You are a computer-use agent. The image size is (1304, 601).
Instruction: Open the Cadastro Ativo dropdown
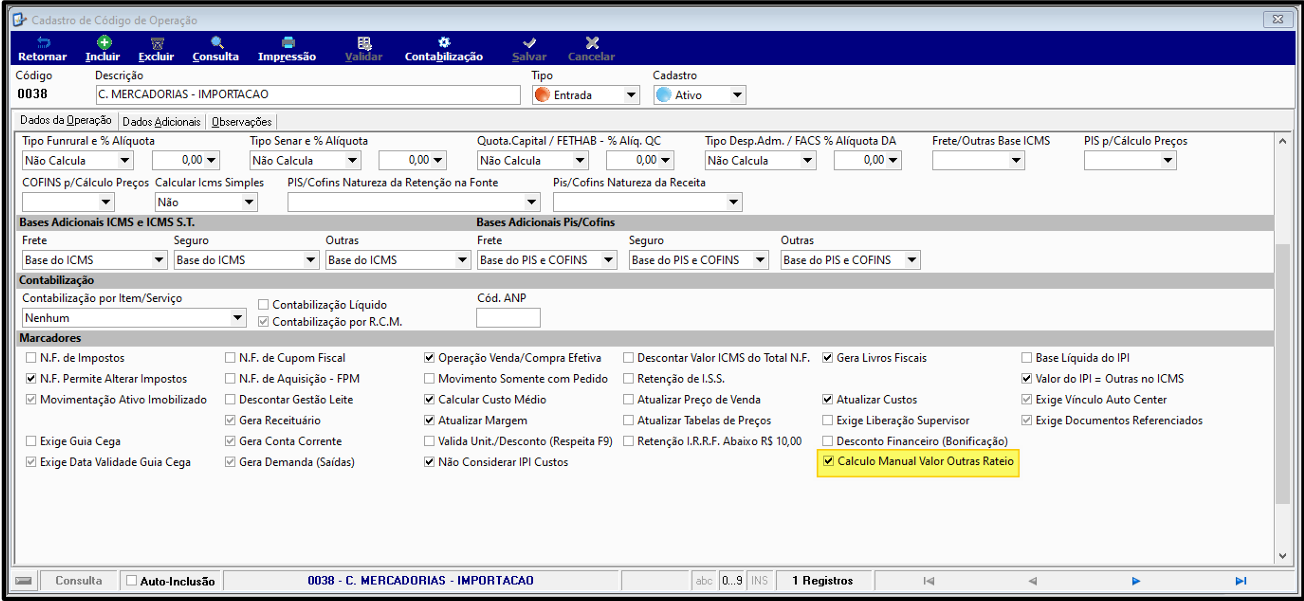[737, 95]
